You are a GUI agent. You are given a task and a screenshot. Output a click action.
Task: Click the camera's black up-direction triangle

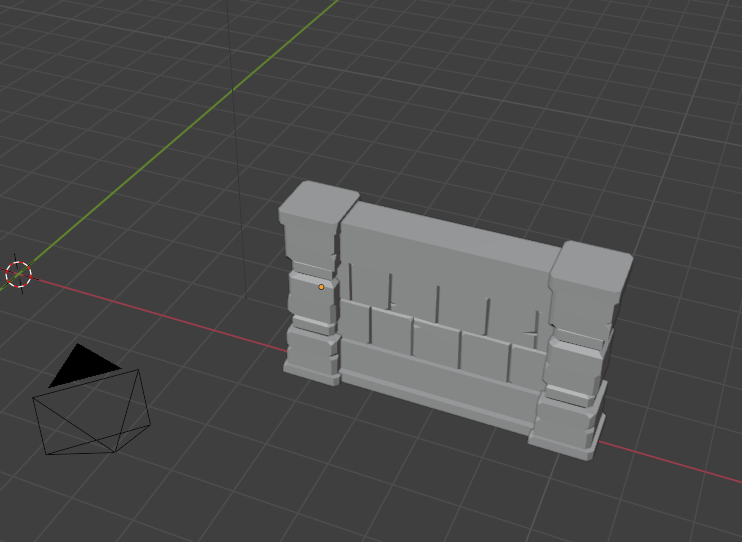pos(84,364)
